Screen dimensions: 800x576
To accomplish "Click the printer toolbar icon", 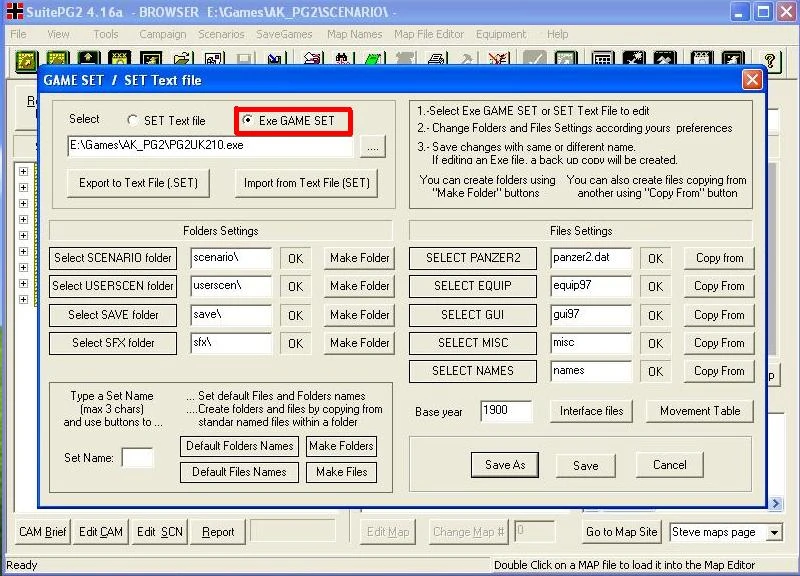I will 436,59.
